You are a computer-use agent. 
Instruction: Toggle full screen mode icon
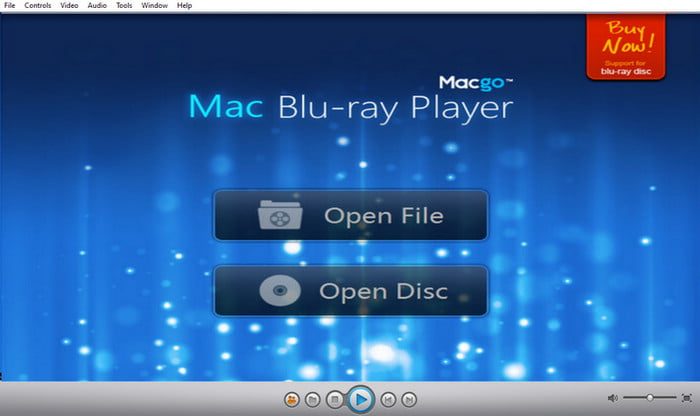coord(687,398)
